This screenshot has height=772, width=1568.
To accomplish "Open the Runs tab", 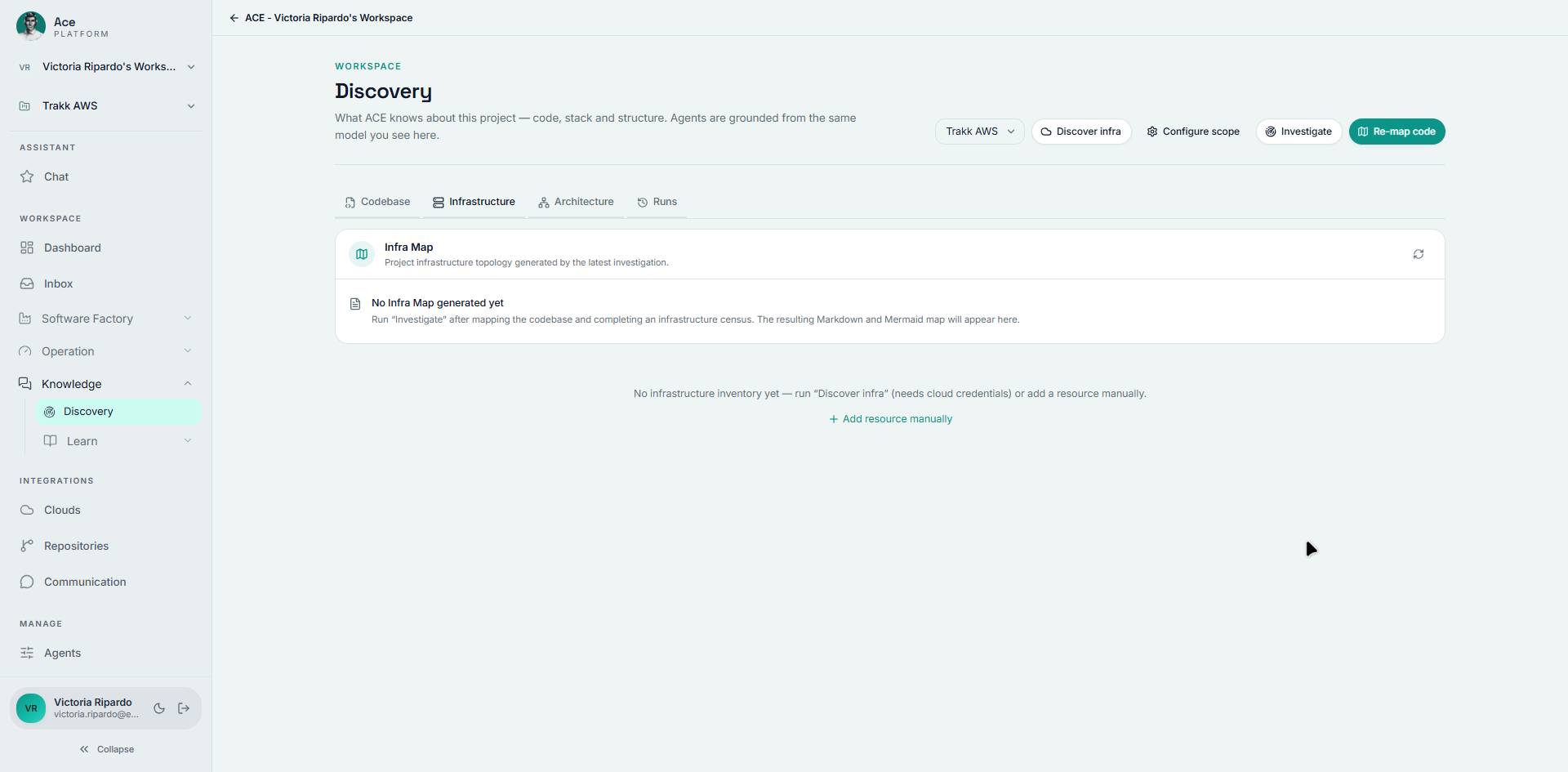I will click(x=657, y=202).
